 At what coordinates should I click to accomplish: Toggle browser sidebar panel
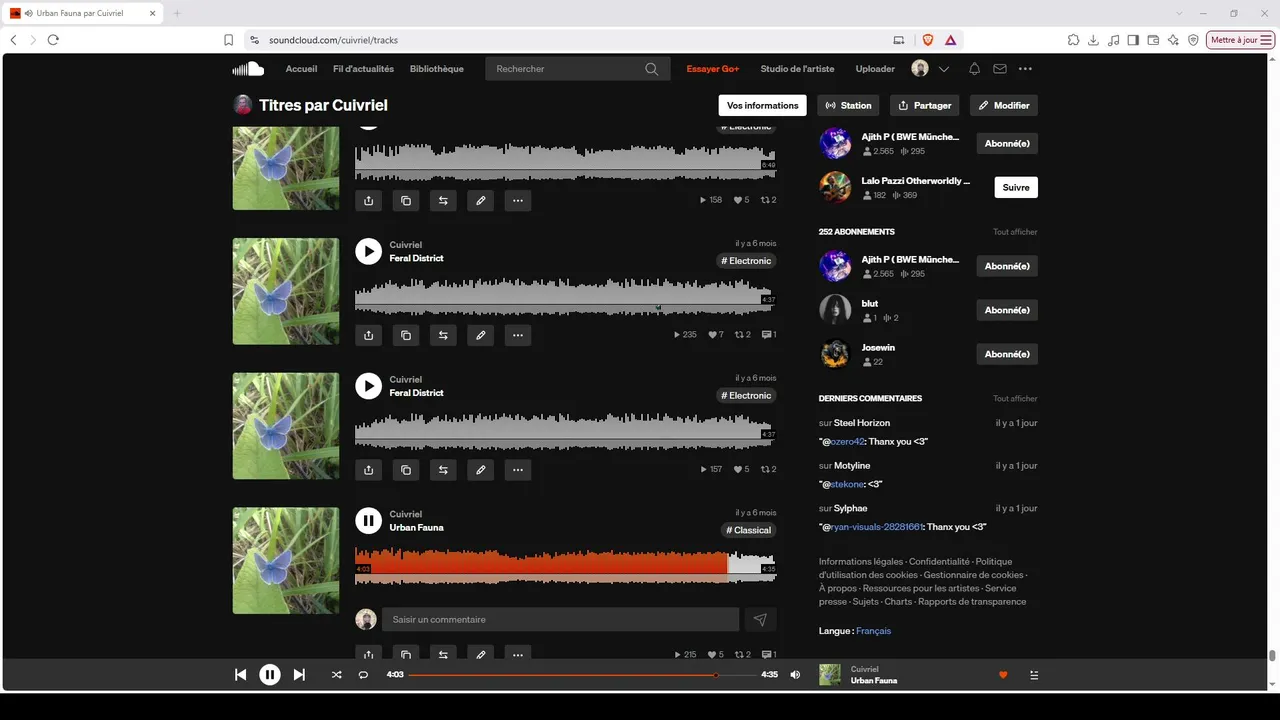1133,40
